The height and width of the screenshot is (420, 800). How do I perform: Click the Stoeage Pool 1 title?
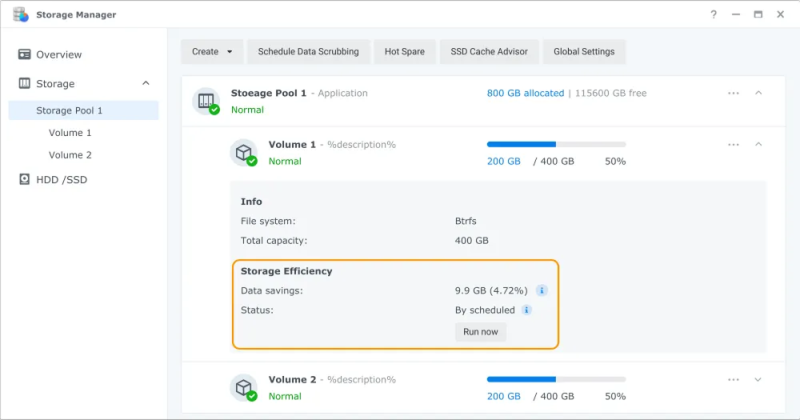click(268, 93)
